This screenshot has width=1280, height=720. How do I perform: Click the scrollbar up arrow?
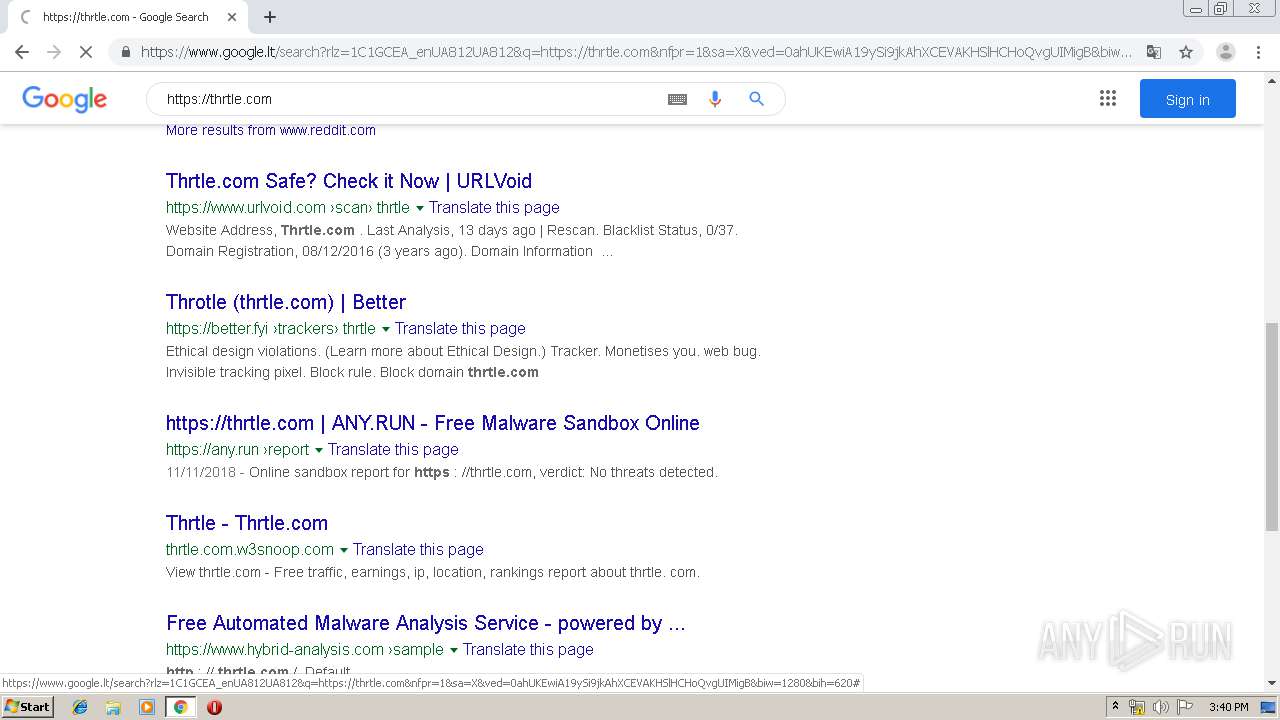pos(1272,79)
